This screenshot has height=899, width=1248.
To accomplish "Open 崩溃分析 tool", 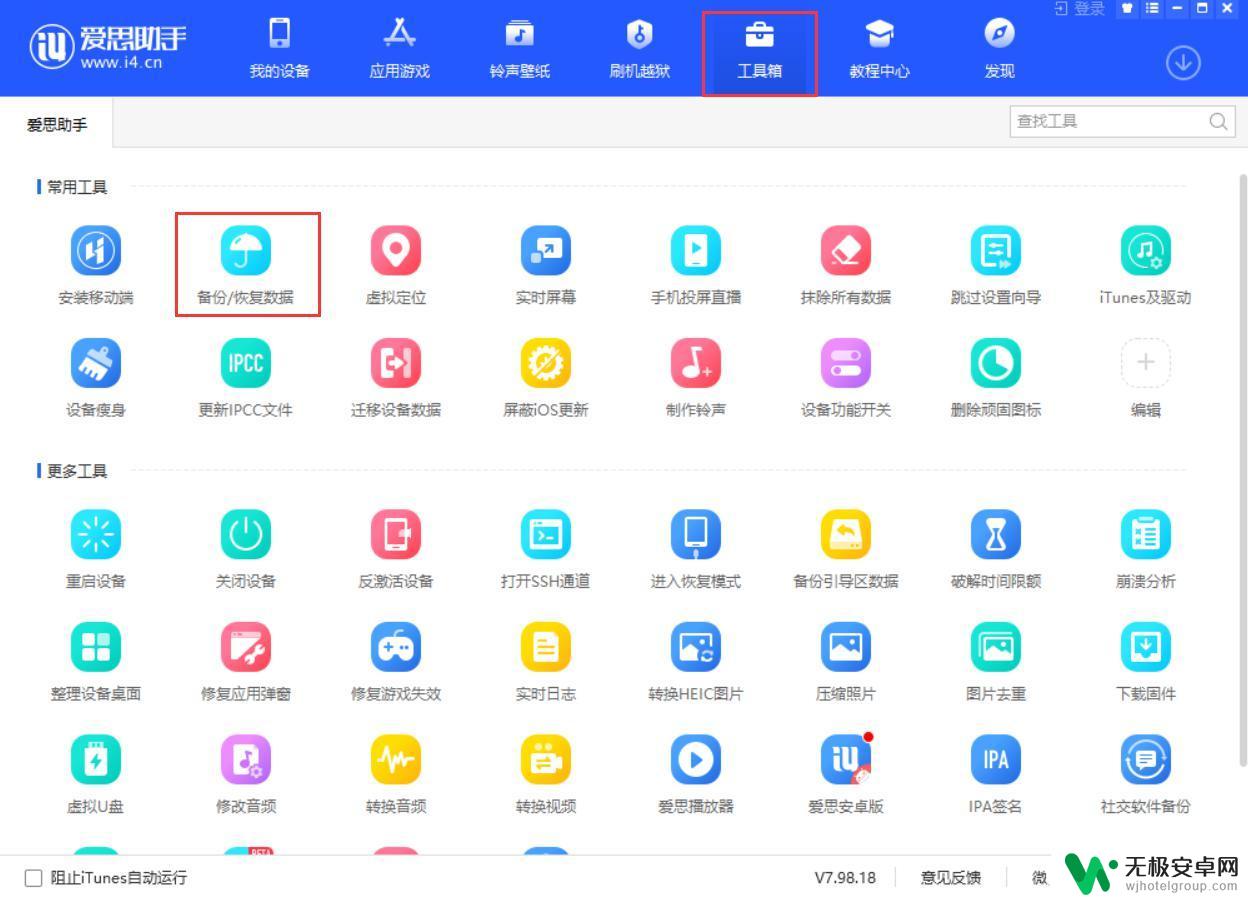I will coord(1146,535).
